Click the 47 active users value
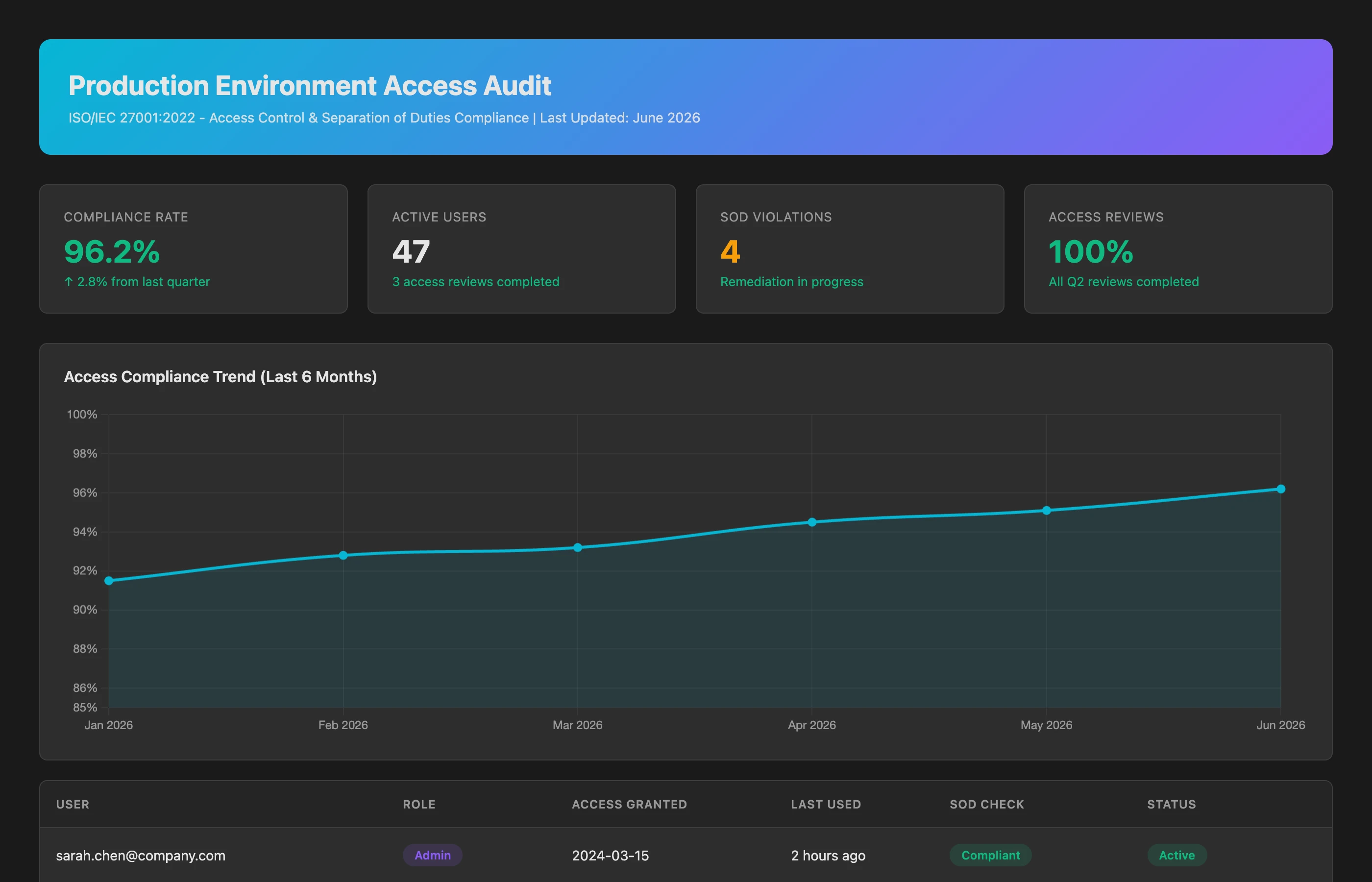 pyautogui.click(x=411, y=251)
